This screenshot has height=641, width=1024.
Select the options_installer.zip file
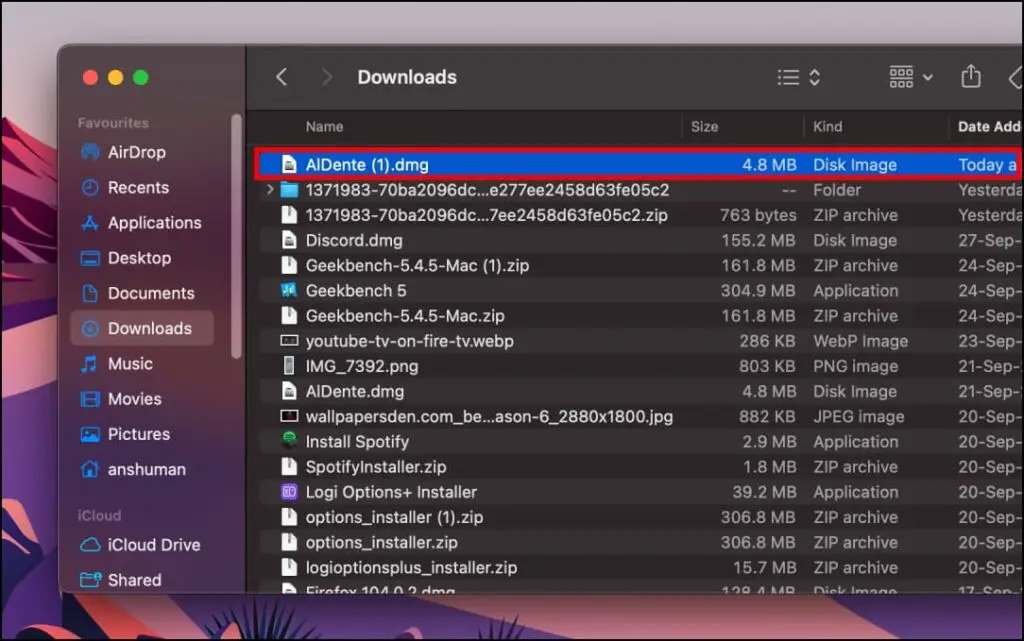(381, 542)
